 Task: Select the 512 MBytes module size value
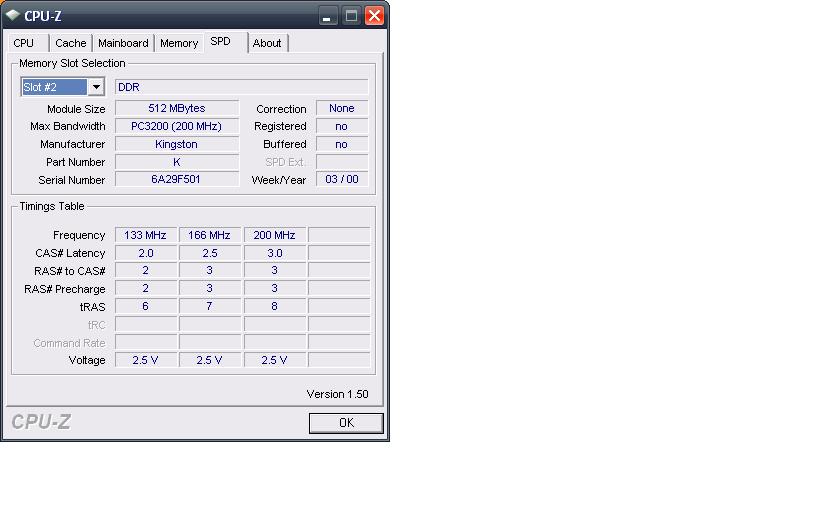(x=177, y=108)
